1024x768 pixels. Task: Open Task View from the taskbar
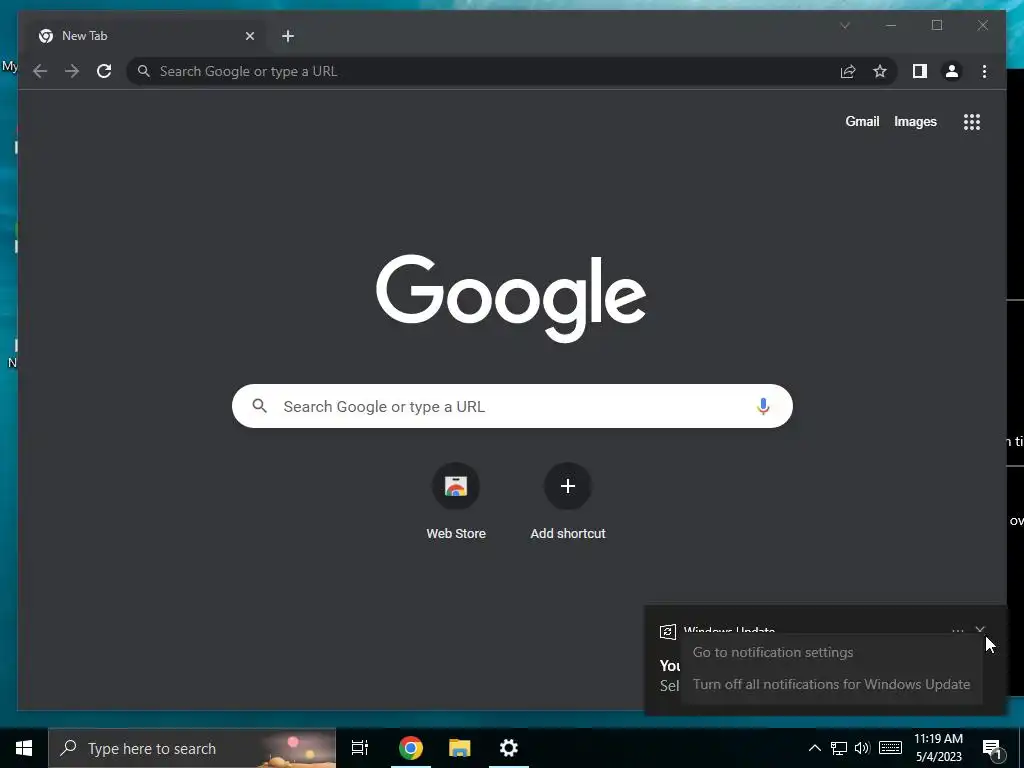tap(360, 748)
